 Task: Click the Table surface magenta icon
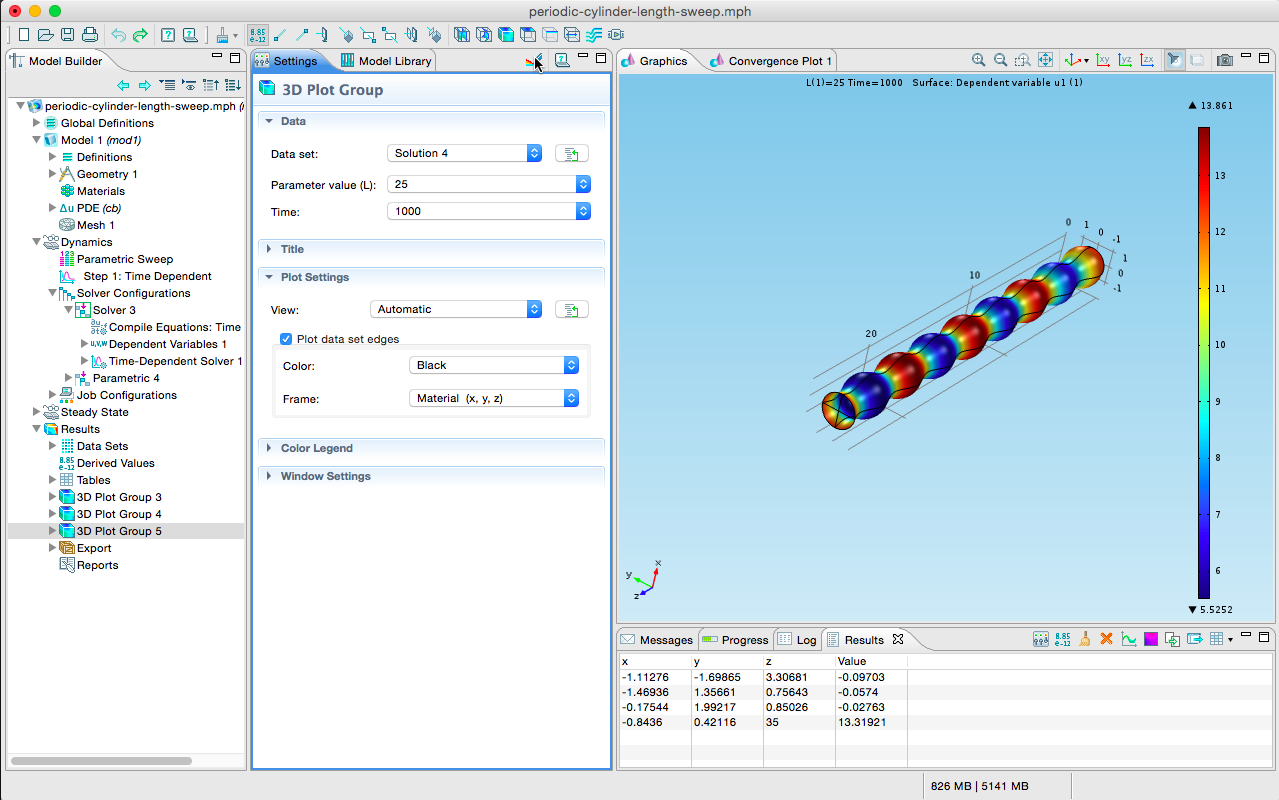pyautogui.click(x=1151, y=638)
